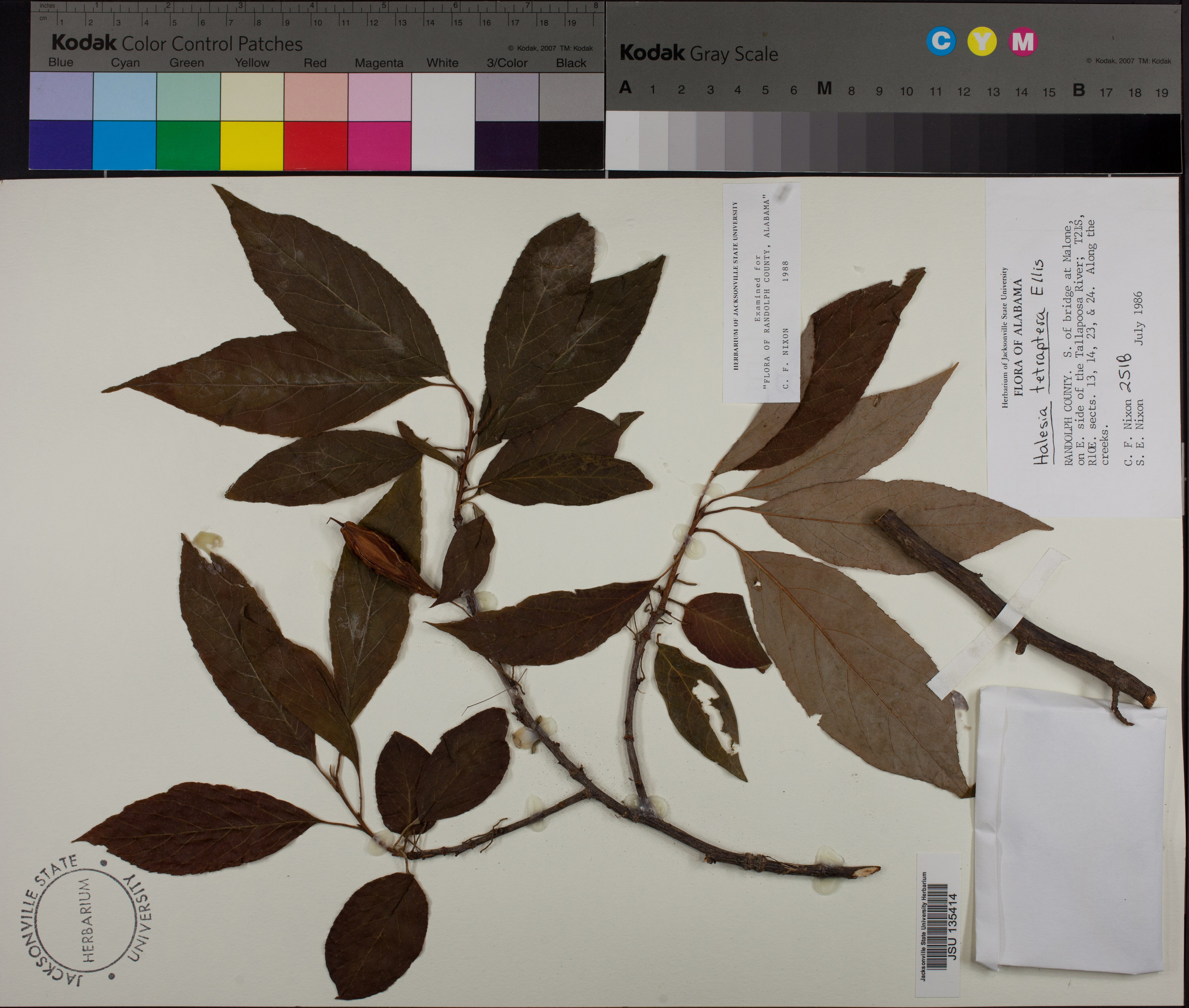Click the pale pink tint patch under Red
The width and height of the screenshot is (1189, 1008).
pyautogui.click(x=315, y=96)
